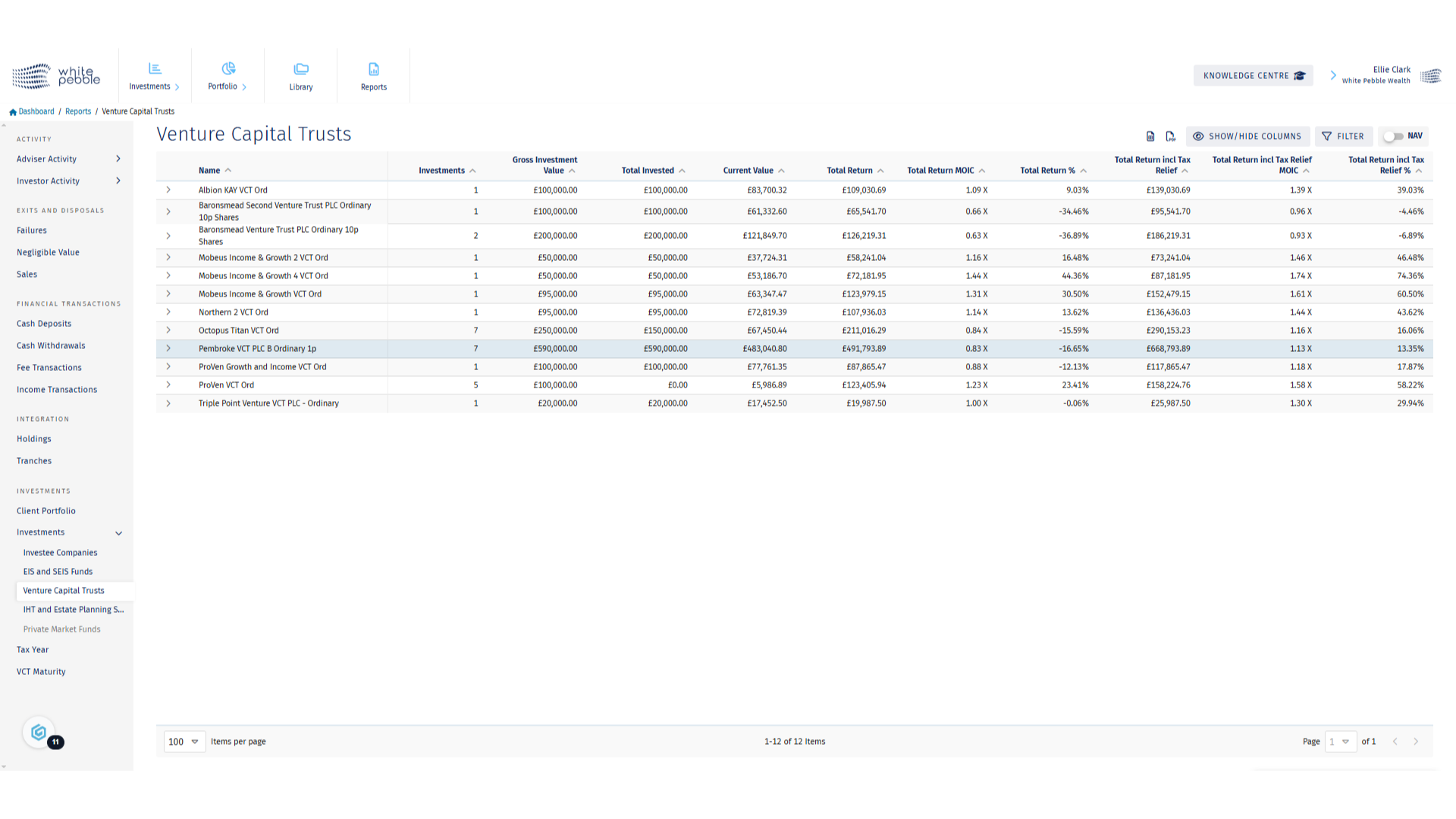Open the Portfolio top menu

pos(227,76)
